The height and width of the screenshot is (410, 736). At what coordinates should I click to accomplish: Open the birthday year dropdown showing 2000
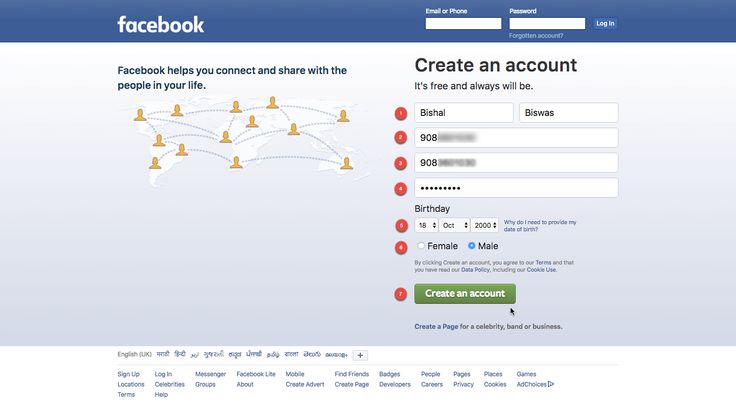pos(486,226)
